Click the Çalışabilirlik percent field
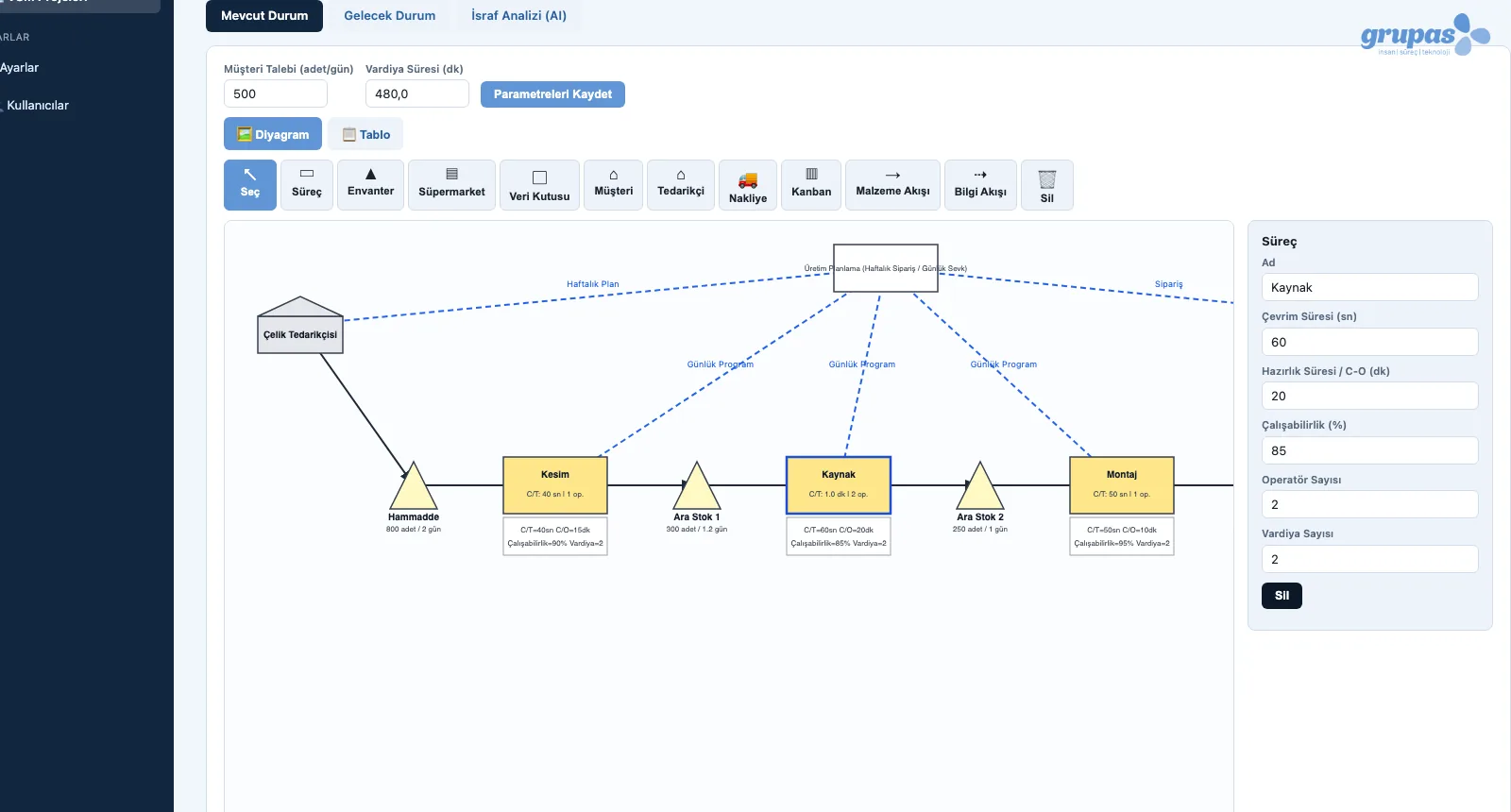The height and width of the screenshot is (812, 1511). (1370, 450)
